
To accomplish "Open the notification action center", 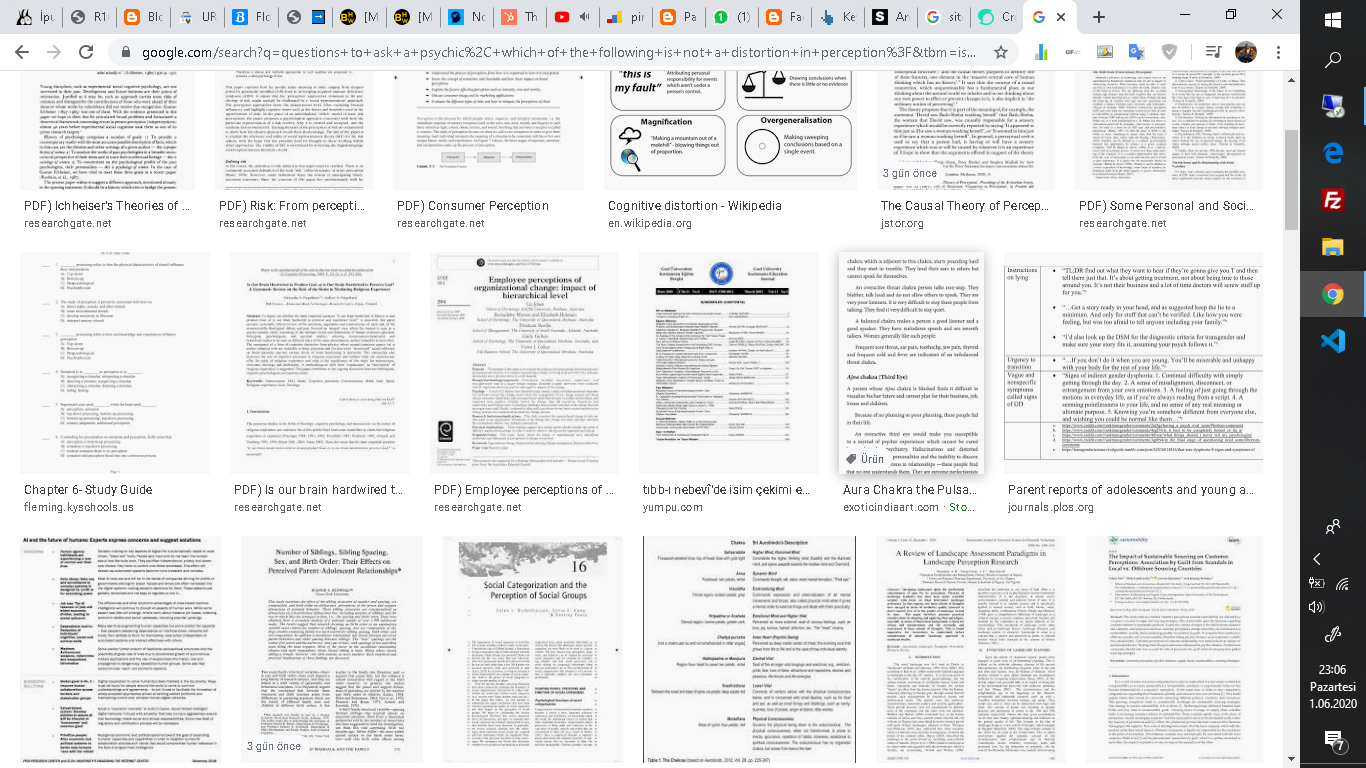I will tap(1333, 741).
